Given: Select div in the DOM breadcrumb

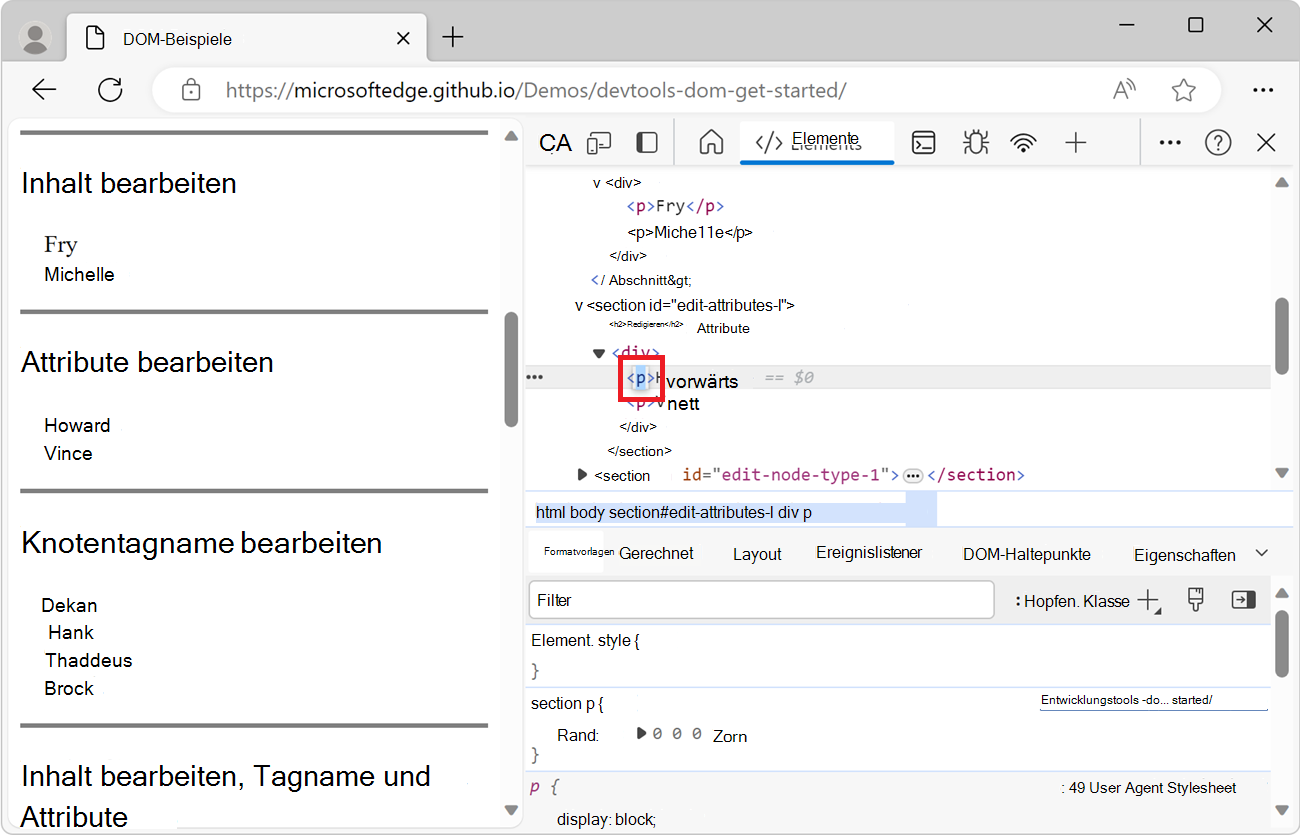Looking at the screenshot, I should coord(789,512).
